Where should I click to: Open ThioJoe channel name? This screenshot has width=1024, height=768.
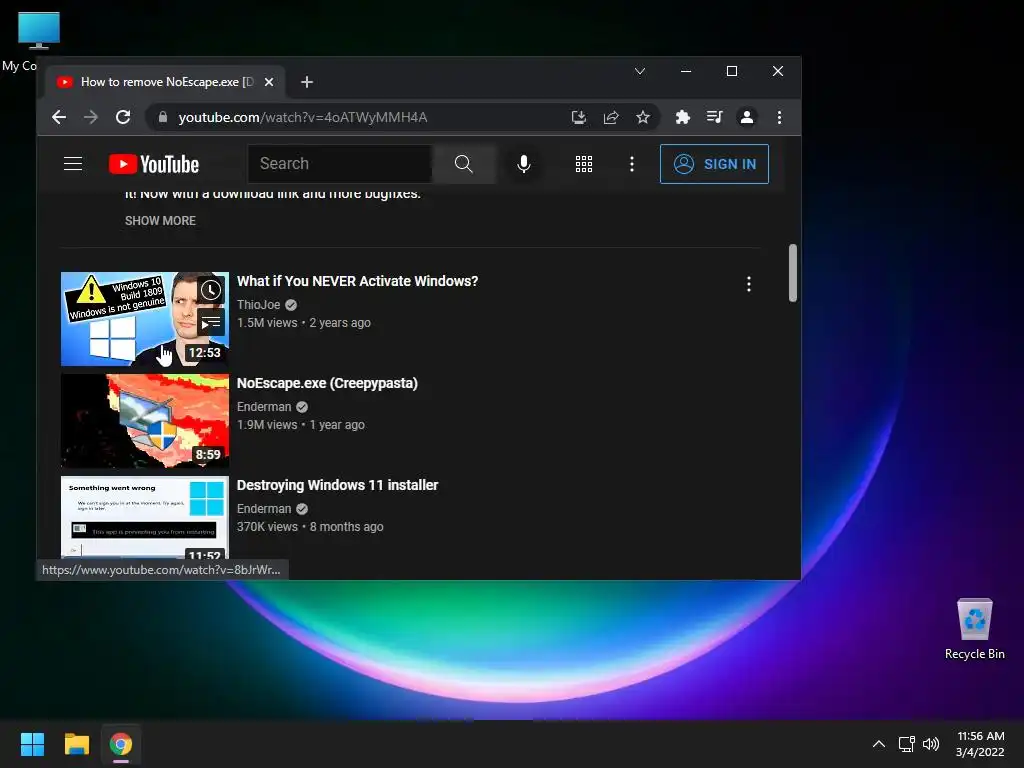pyautogui.click(x=259, y=304)
